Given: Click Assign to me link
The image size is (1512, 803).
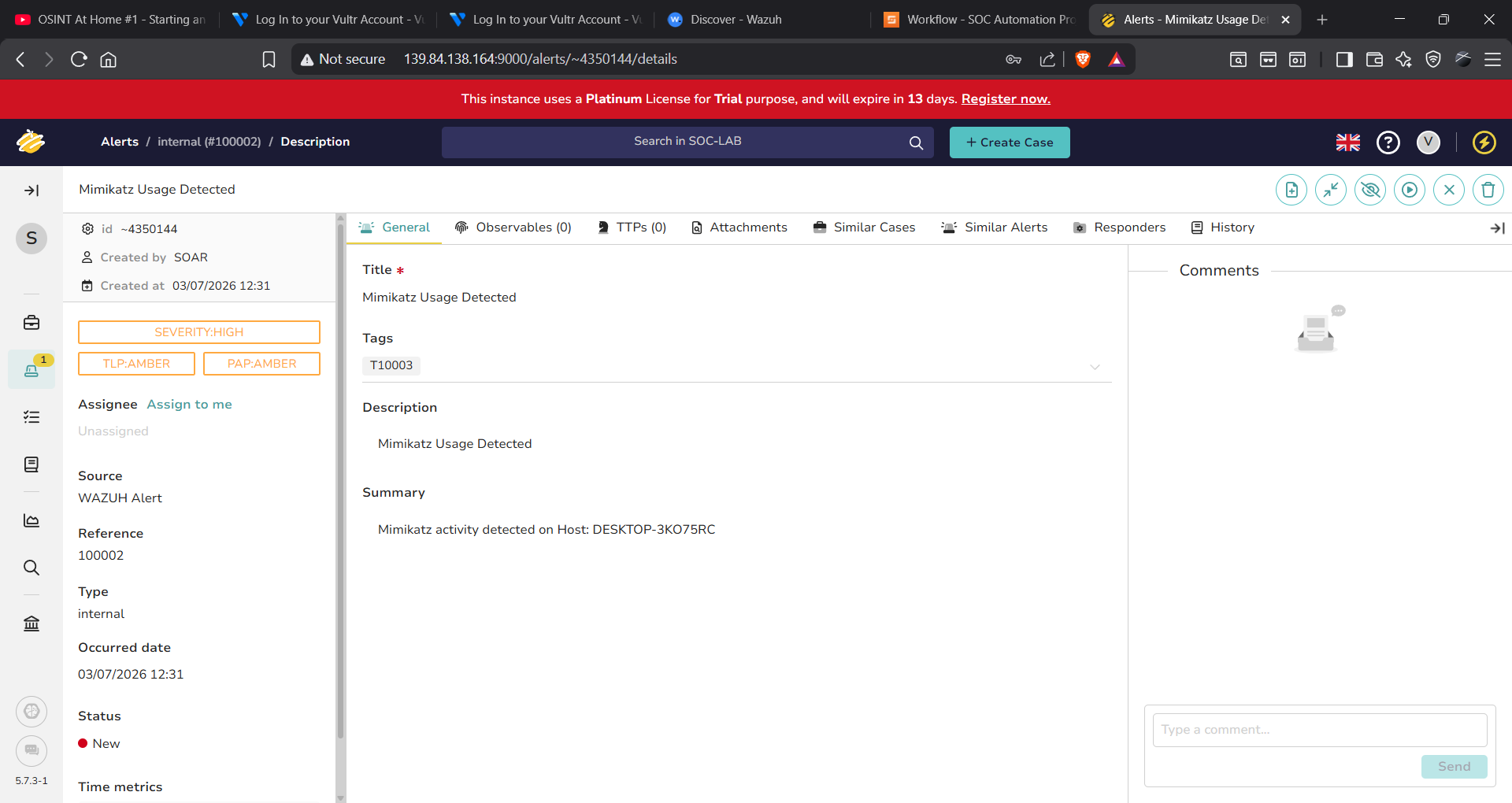Looking at the screenshot, I should (x=190, y=405).
